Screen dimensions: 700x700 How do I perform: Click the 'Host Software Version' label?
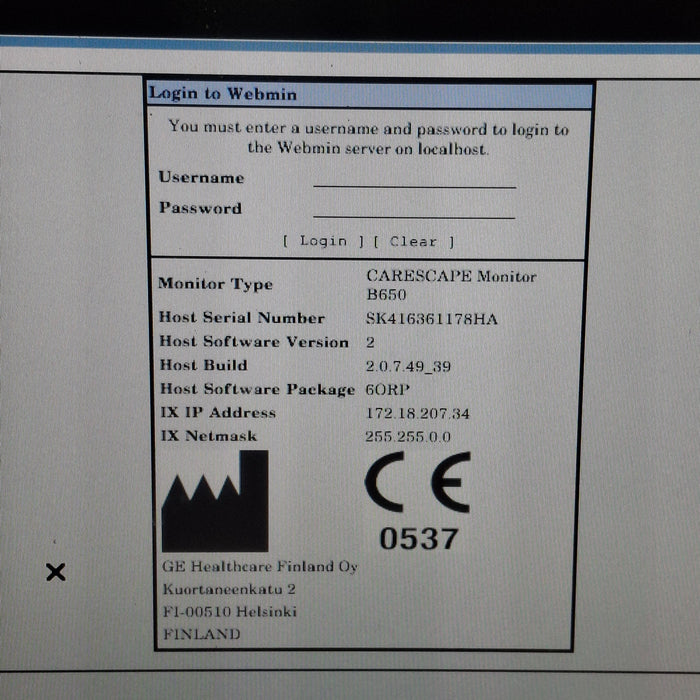[254, 342]
